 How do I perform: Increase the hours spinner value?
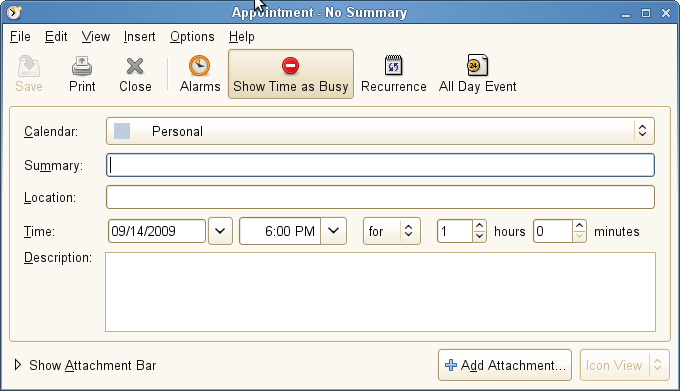coord(479,226)
